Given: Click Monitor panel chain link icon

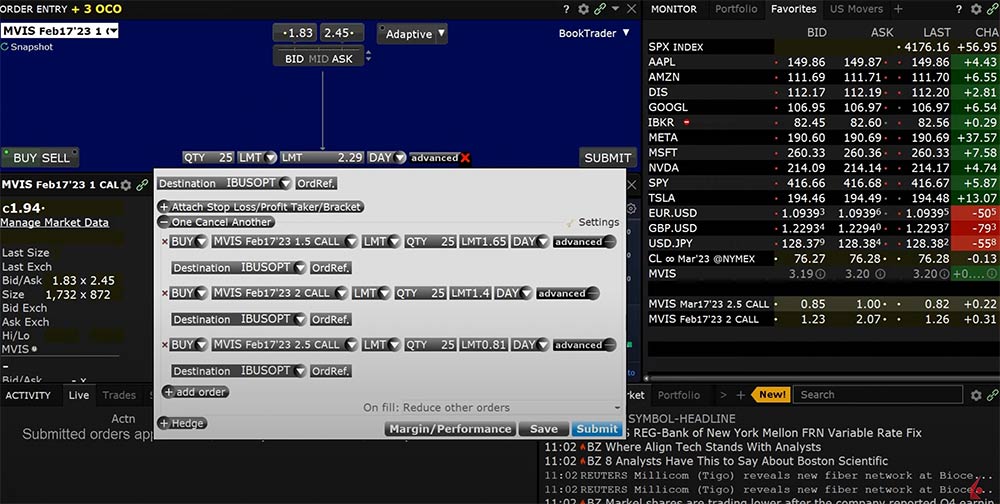Looking at the screenshot, I should pyautogui.click(x=993, y=9).
